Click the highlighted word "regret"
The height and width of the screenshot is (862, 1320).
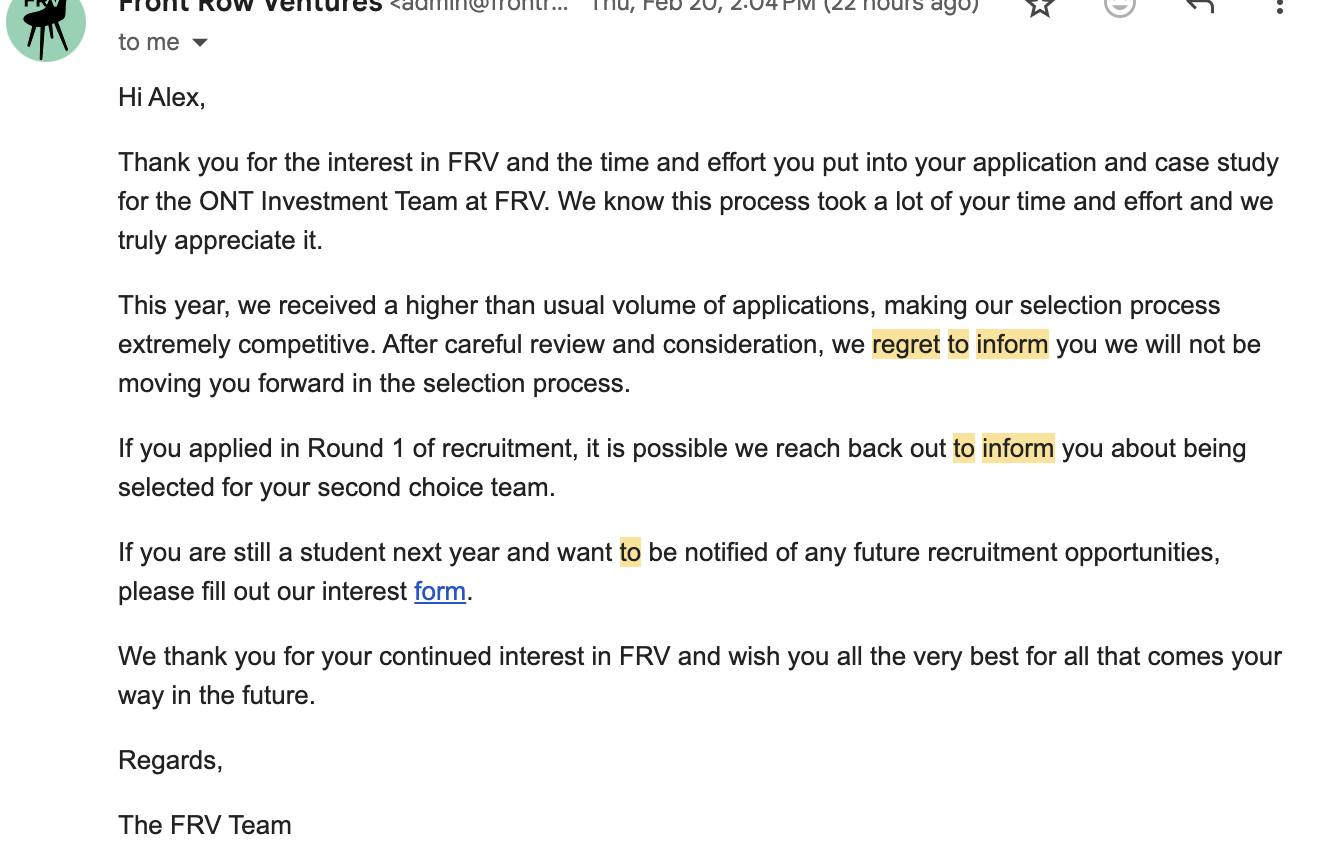coord(906,345)
